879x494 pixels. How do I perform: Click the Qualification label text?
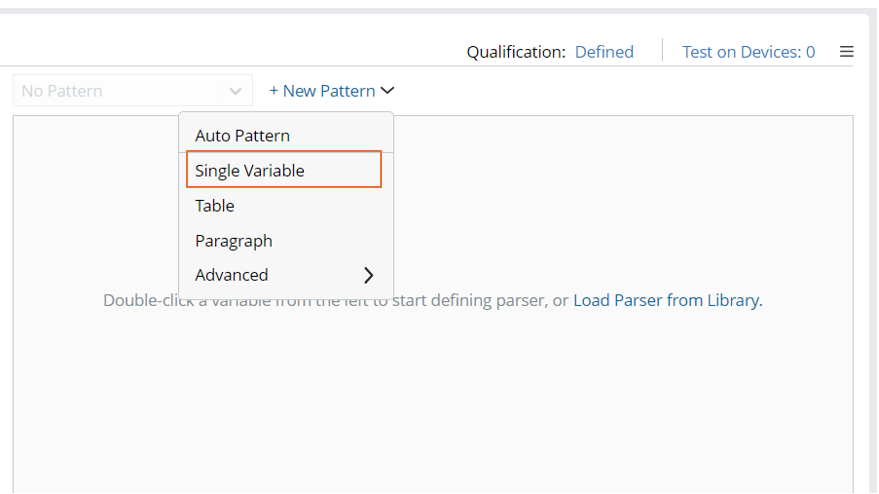click(516, 52)
